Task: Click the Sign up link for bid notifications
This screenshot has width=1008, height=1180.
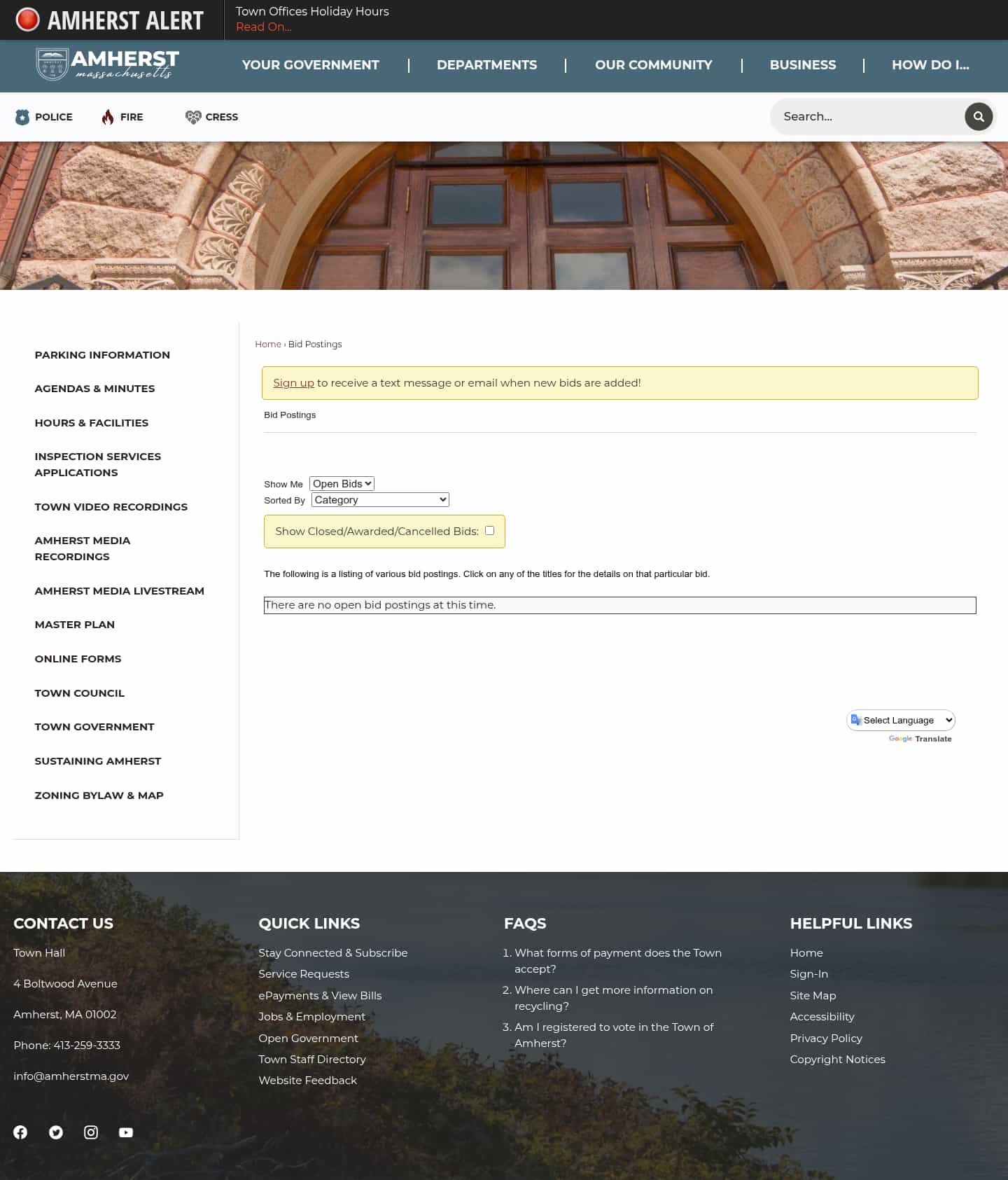Action: pyautogui.click(x=293, y=382)
